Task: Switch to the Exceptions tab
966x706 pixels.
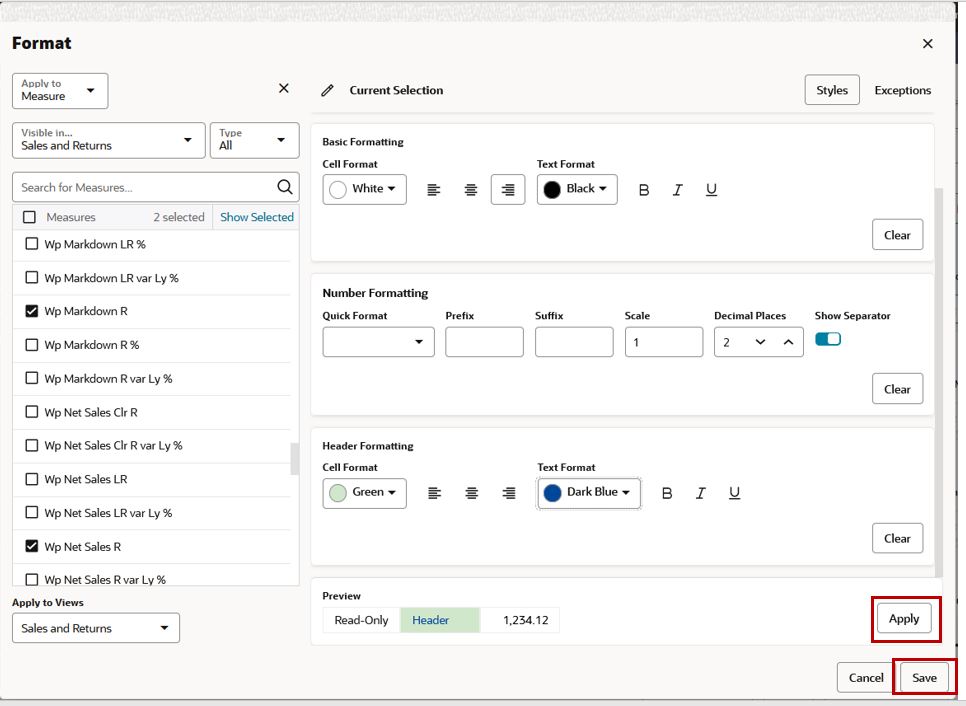Action: click(x=903, y=90)
